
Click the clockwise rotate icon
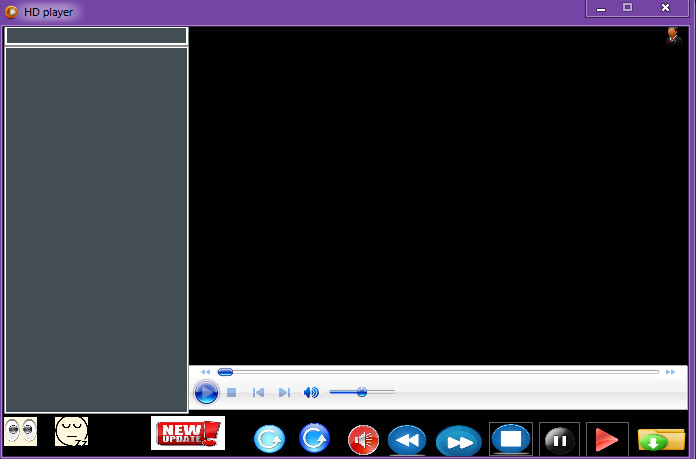click(315, 438)
